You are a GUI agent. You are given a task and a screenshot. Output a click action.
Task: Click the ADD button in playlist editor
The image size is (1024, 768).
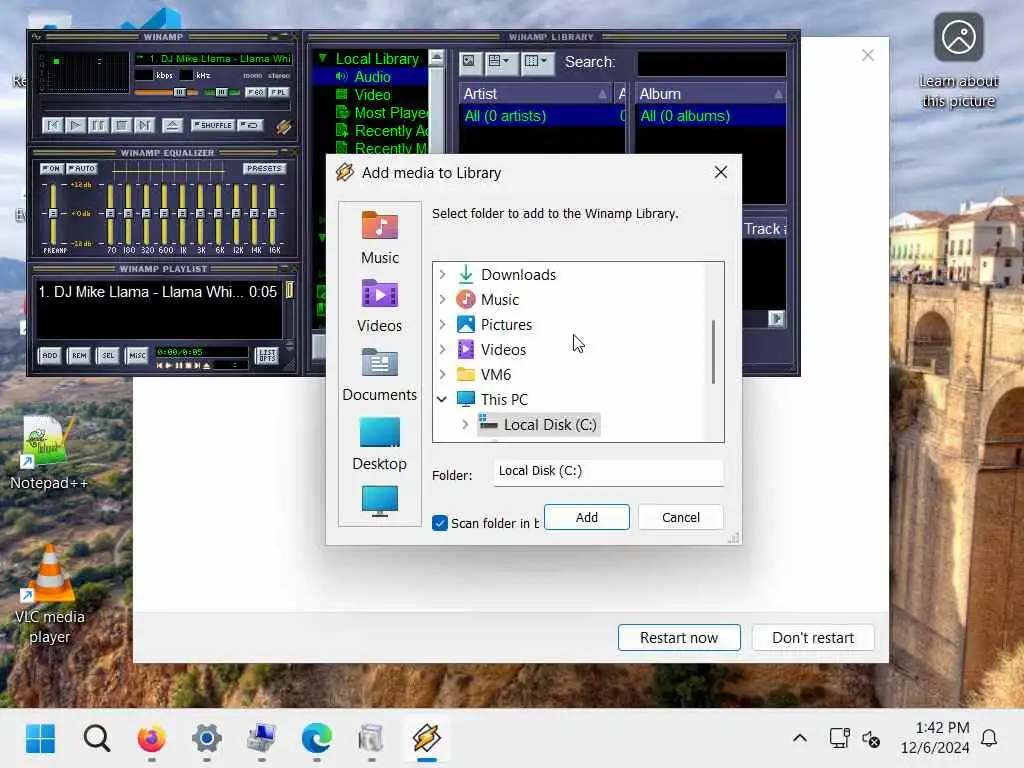(50, 355)
